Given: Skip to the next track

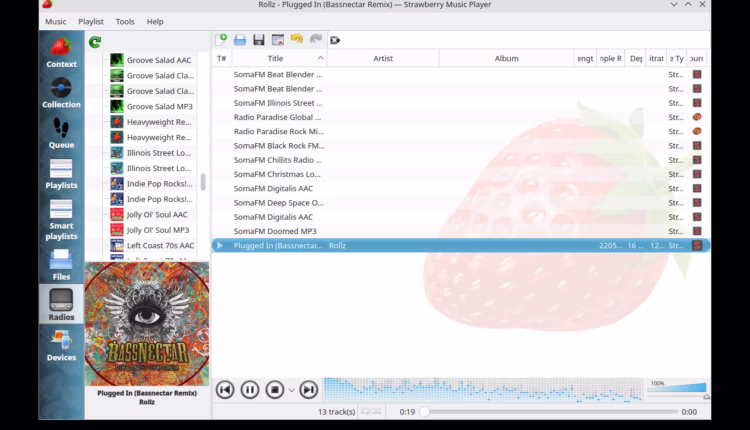Looking at the screenshot, I should coord(309,390).
